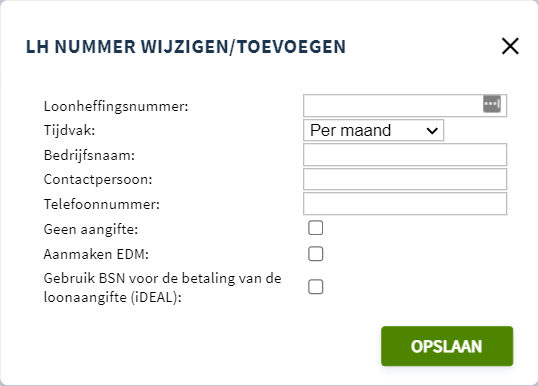Click the chevron arrow of the Tijdvak combo box

point(432,131)
